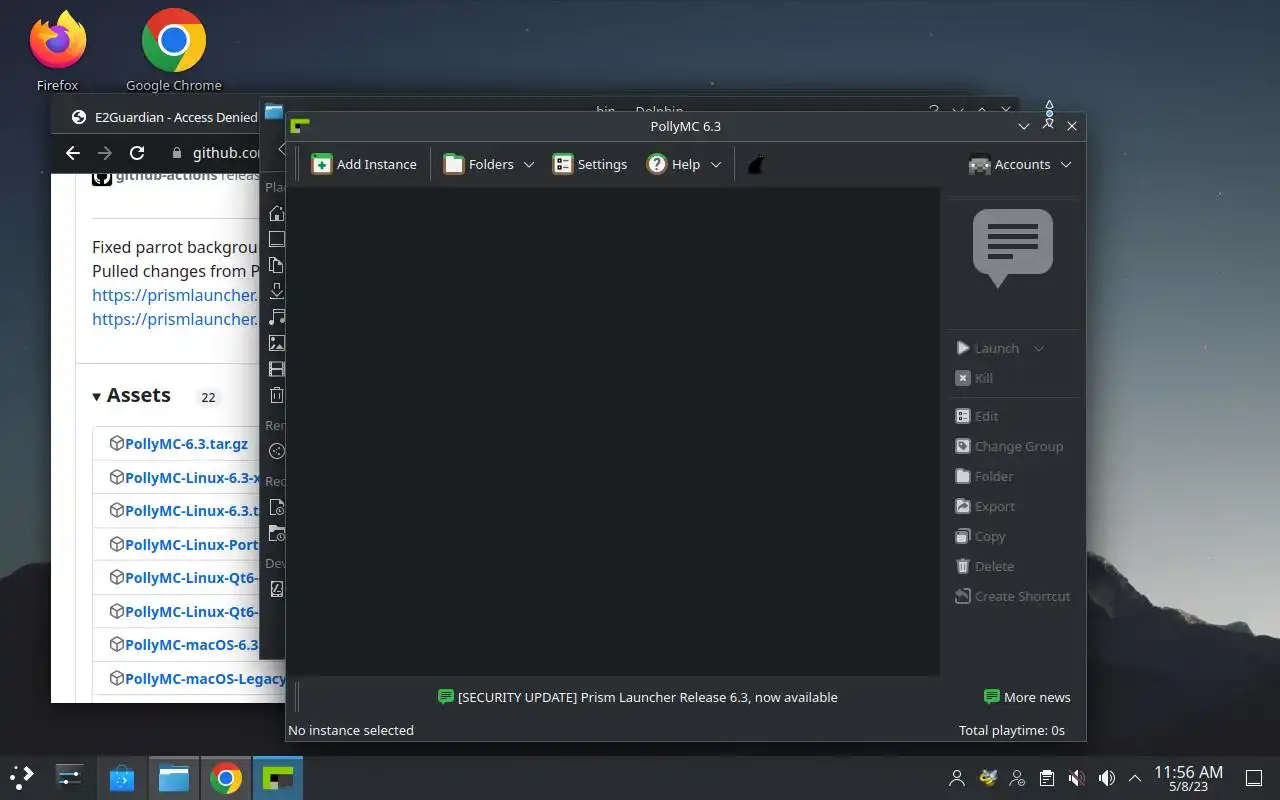The width and height of the screenshot is (1280, 800).
Task: Click the muted audio tray icon
Action: 1077,778
